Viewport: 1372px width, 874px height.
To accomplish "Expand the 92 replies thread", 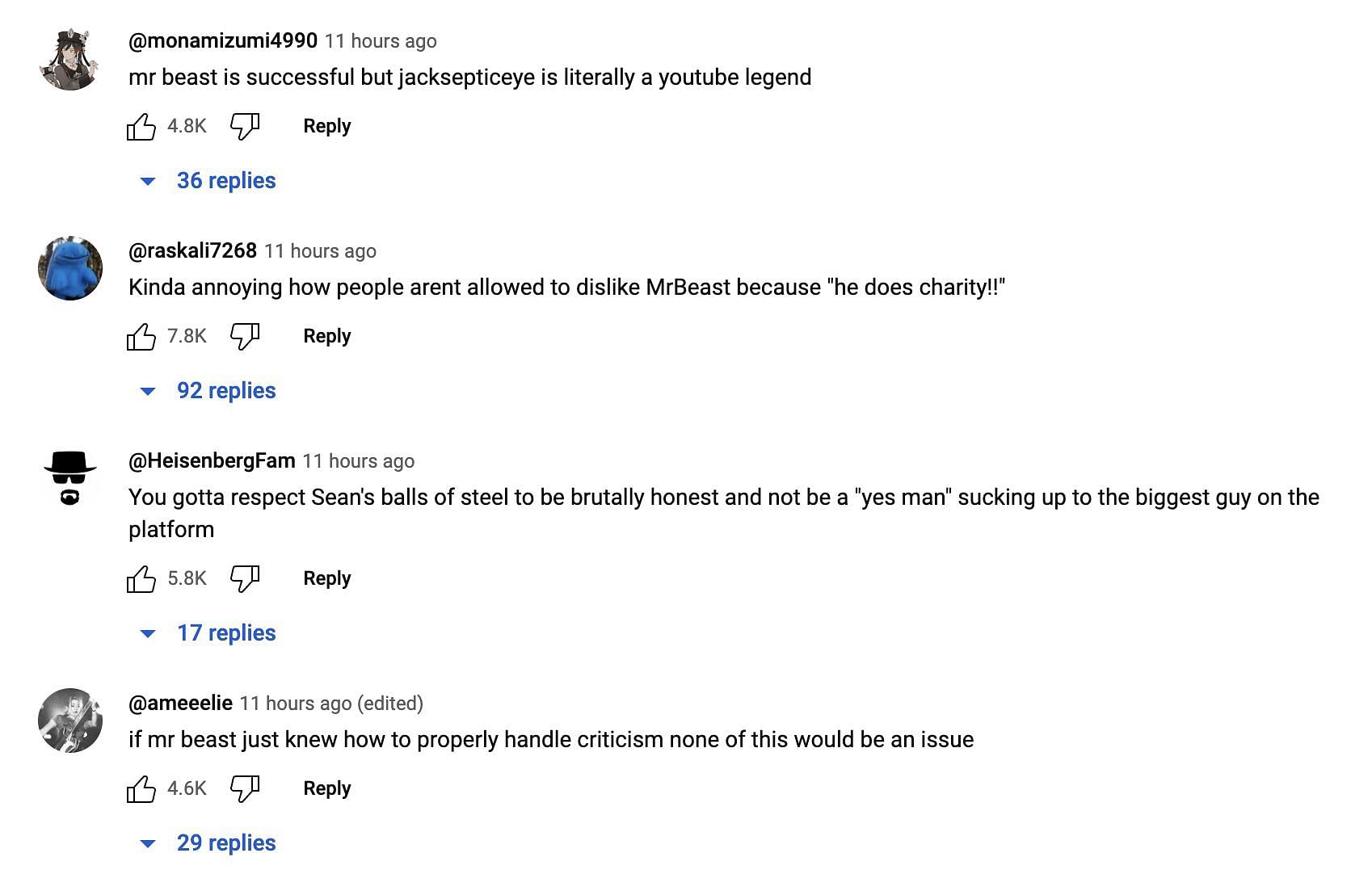I will point(208,391).
